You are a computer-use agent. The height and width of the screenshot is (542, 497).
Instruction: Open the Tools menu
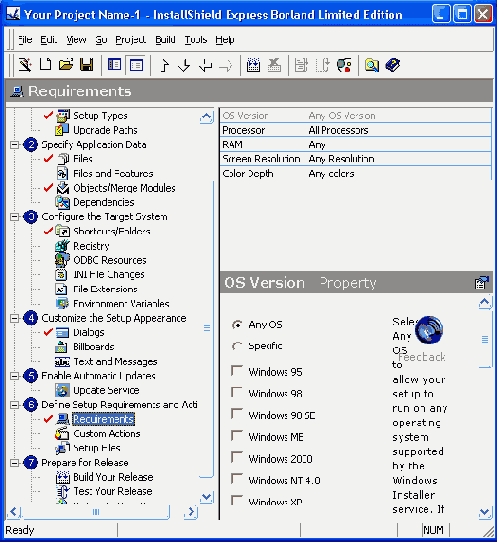pyautogui.click(x=196, y=40)
